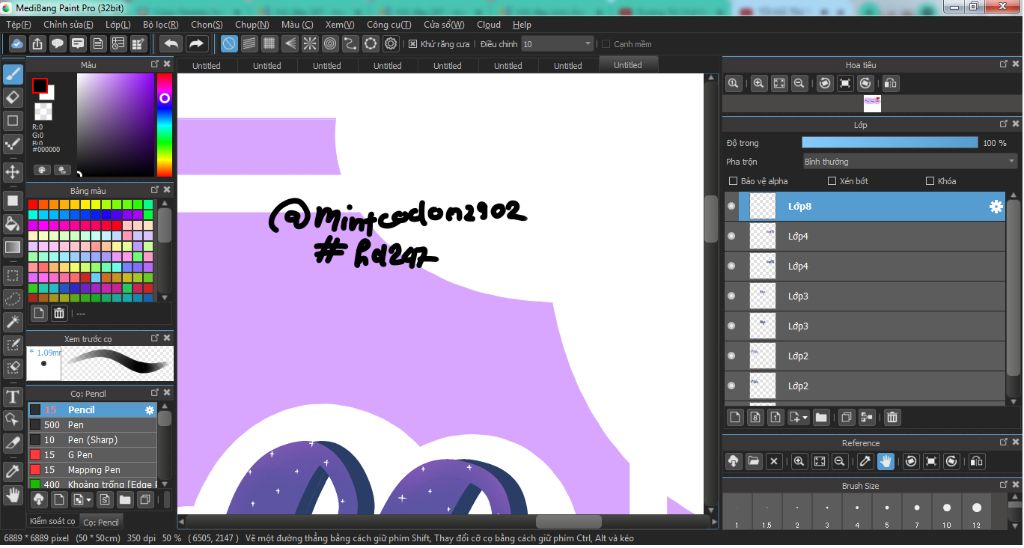Enable the Bảo vệ alpha checkbox
This screenshot has width=1024, height=548.
[x=733, y=181]
